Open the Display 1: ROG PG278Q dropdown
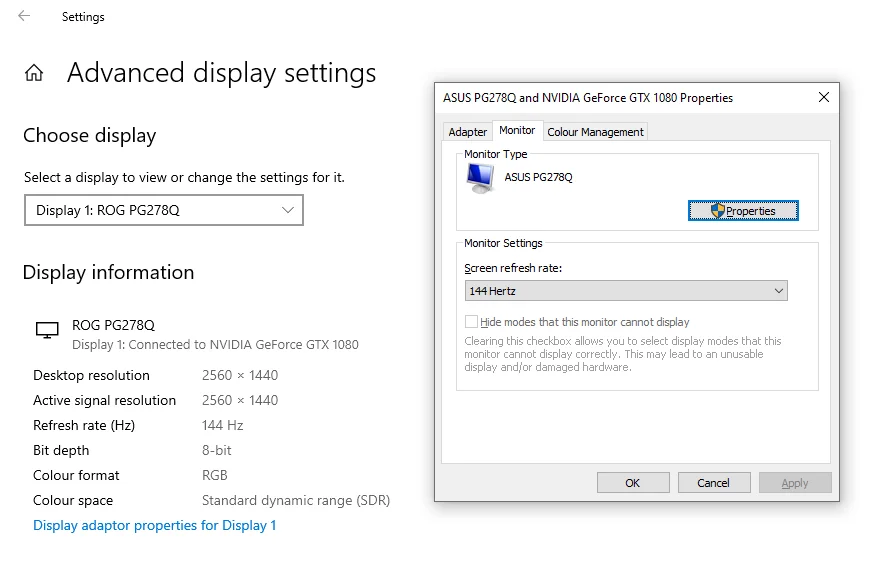The width and height of the screenshot is (873, 576). (164, 210)
